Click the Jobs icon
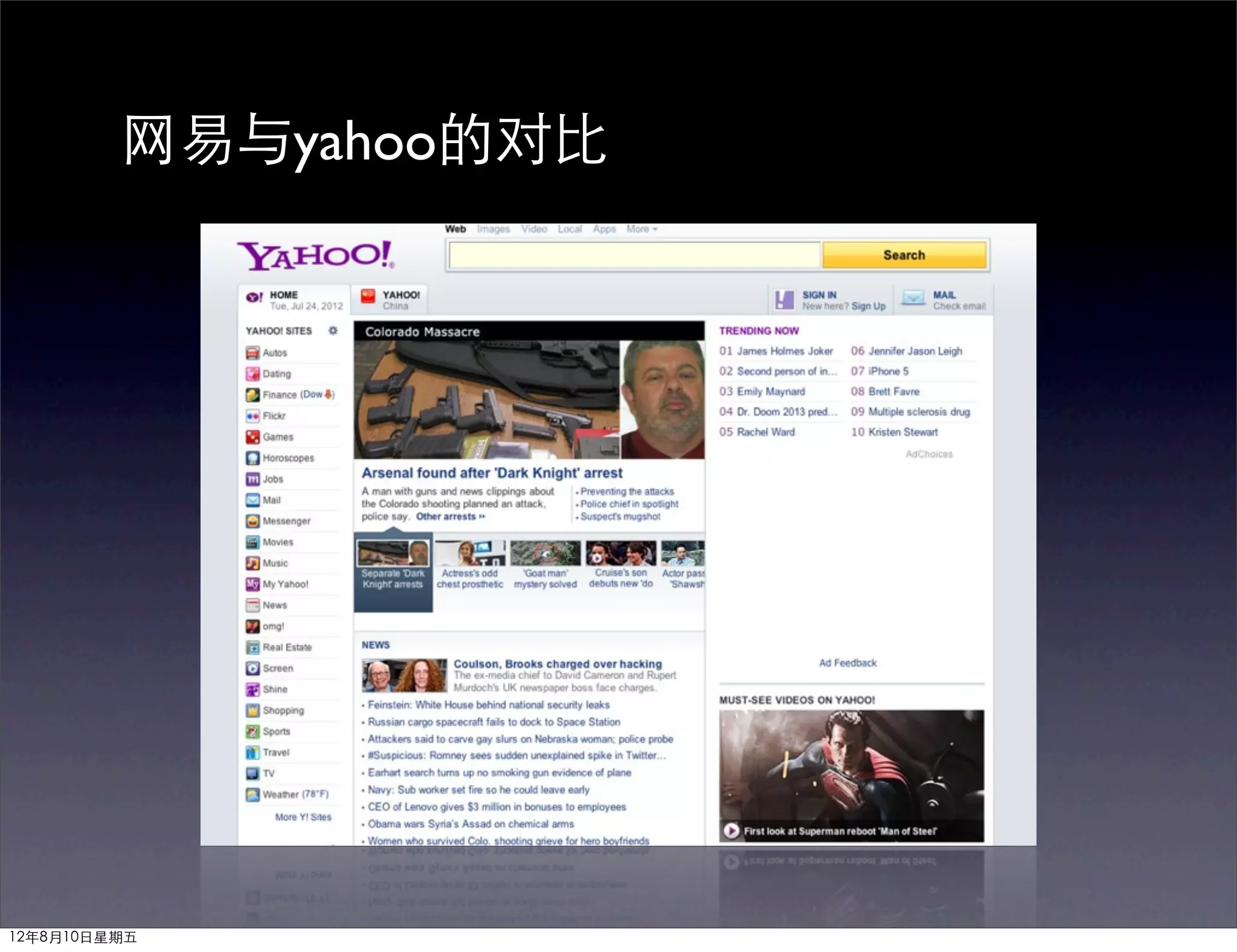The width and height of the screenshot is (1237, 952). (252, 479)
